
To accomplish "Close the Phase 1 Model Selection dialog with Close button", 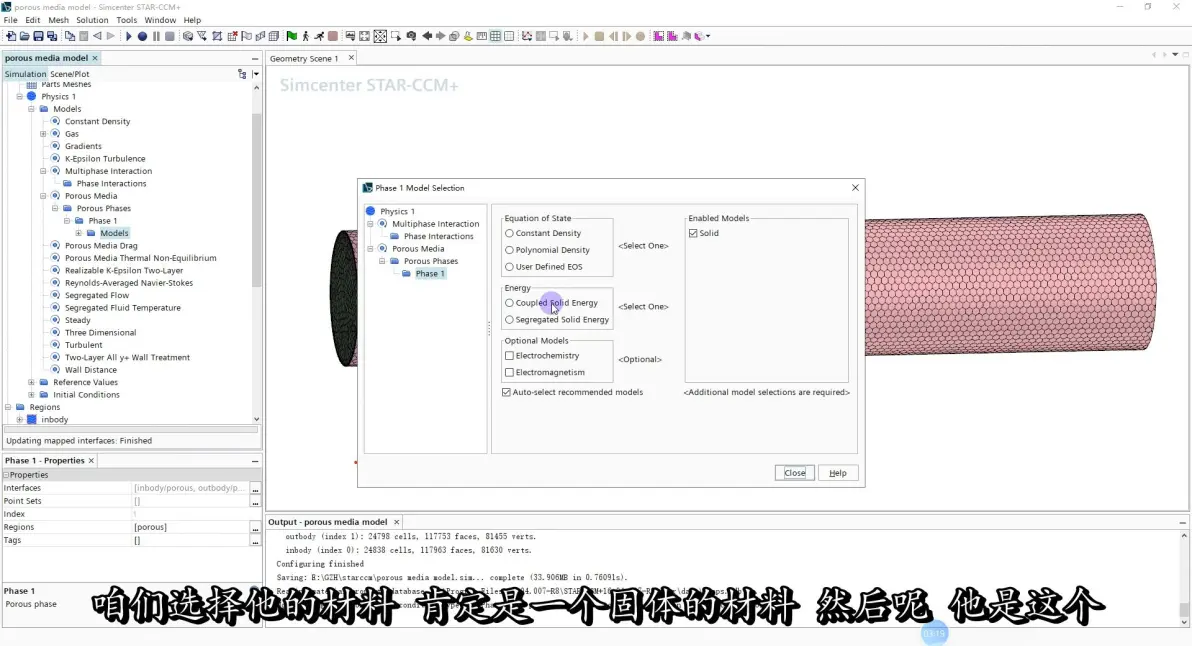I will 794,473.
